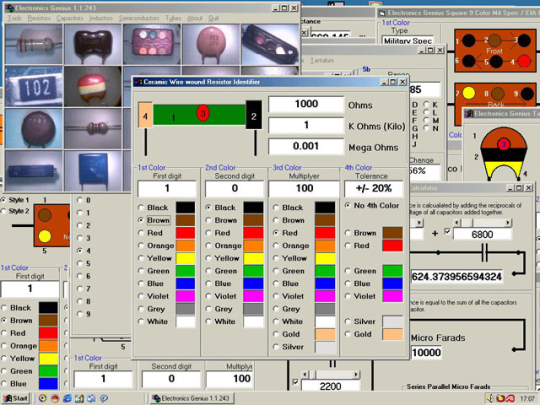Click the blue swatch in 3rd Color
Image resolution: width=540 pixels, height=405 pixels.
(x=325, y=284)
